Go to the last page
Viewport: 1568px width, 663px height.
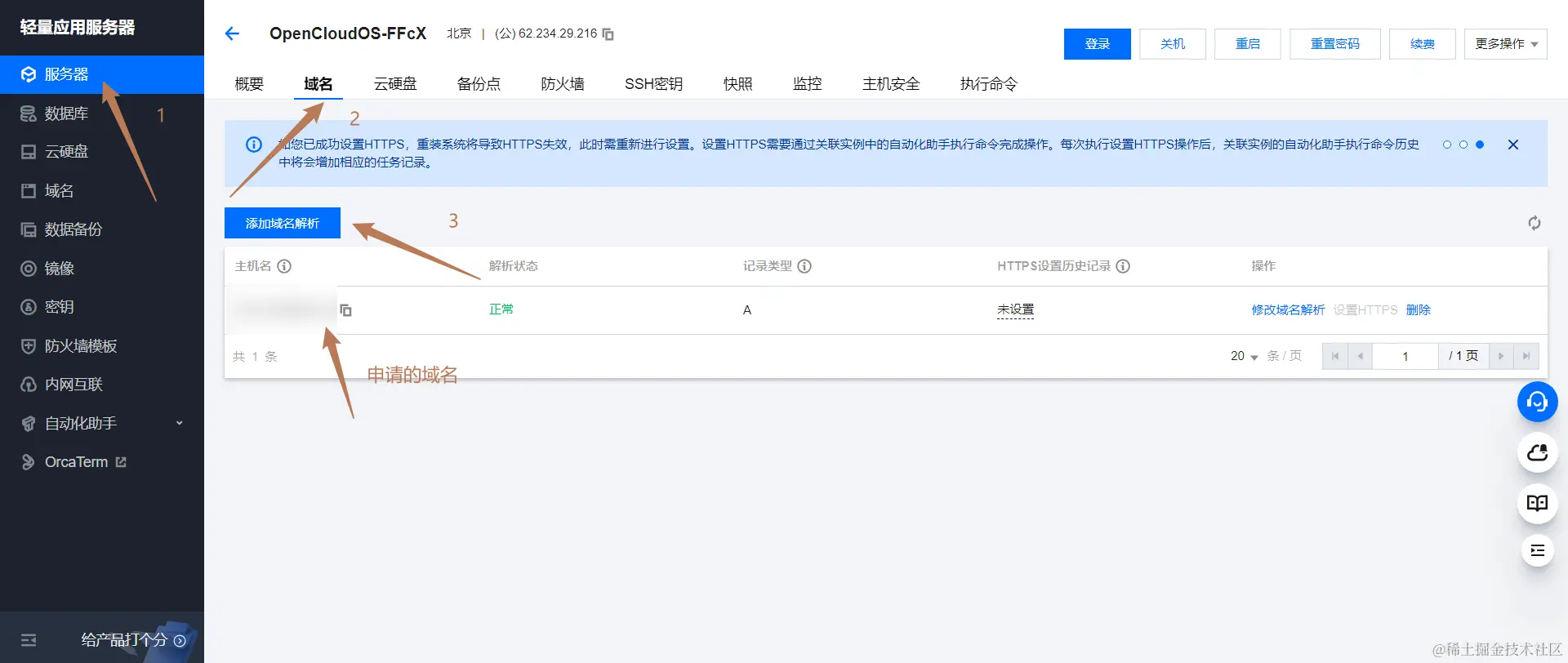[1526, 356]
